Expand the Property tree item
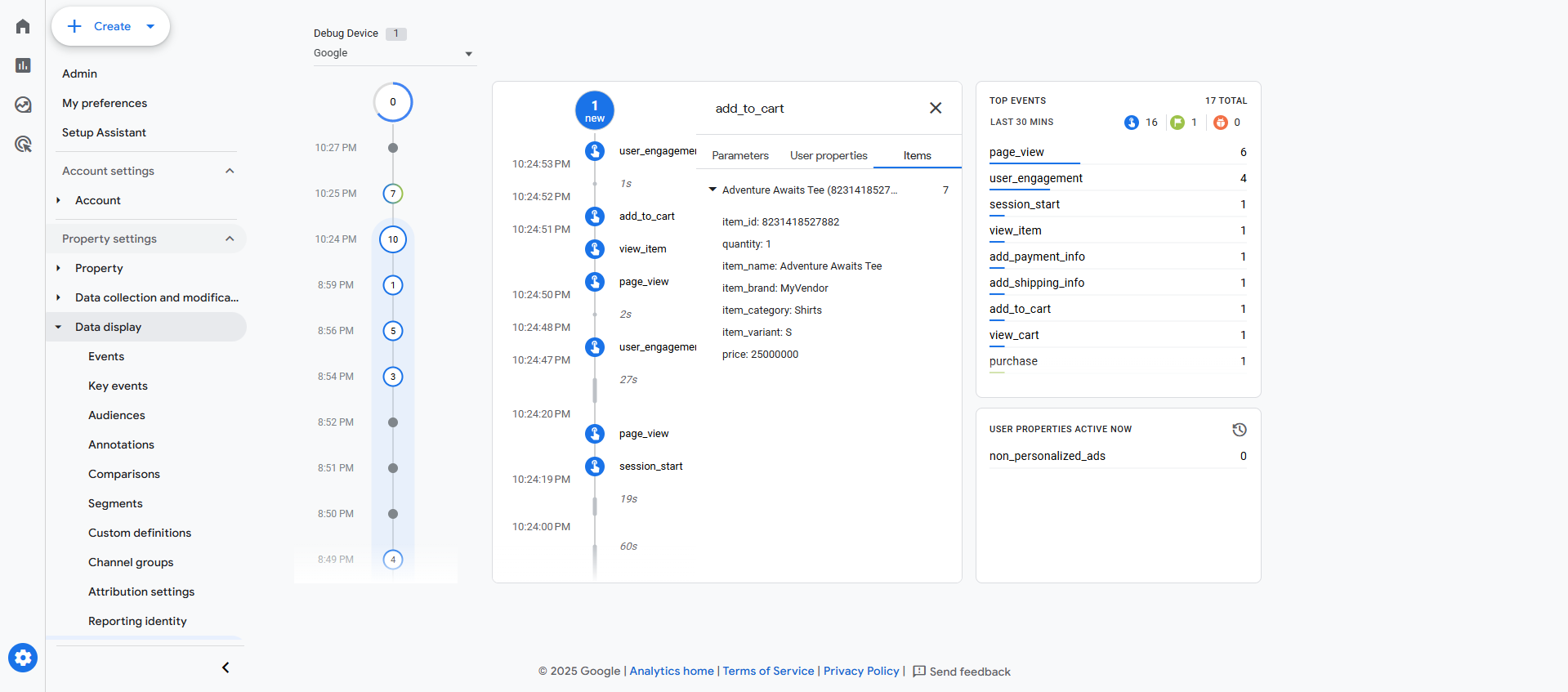Image resolution: width=1568 pixels, height=692 pixels. click(59, 268)
